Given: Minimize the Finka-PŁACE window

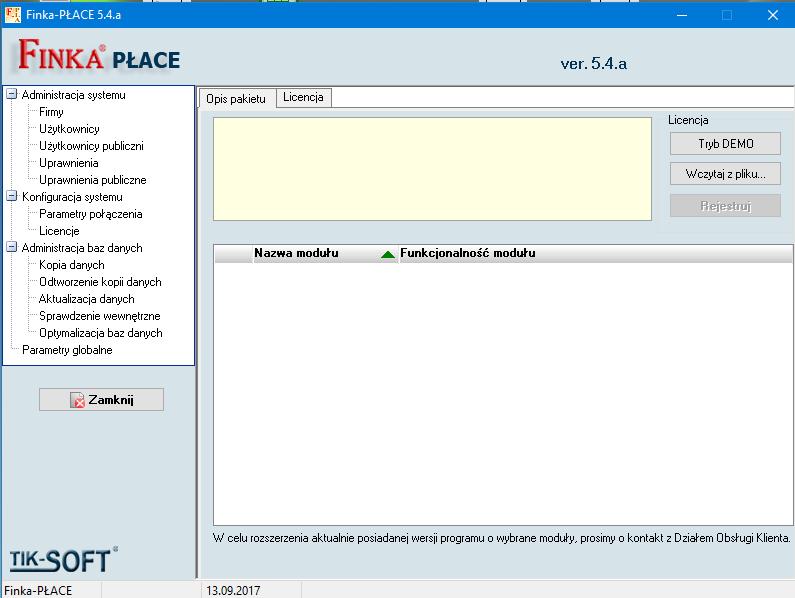Looking at the screenshot, I should (x=682, y=15).
